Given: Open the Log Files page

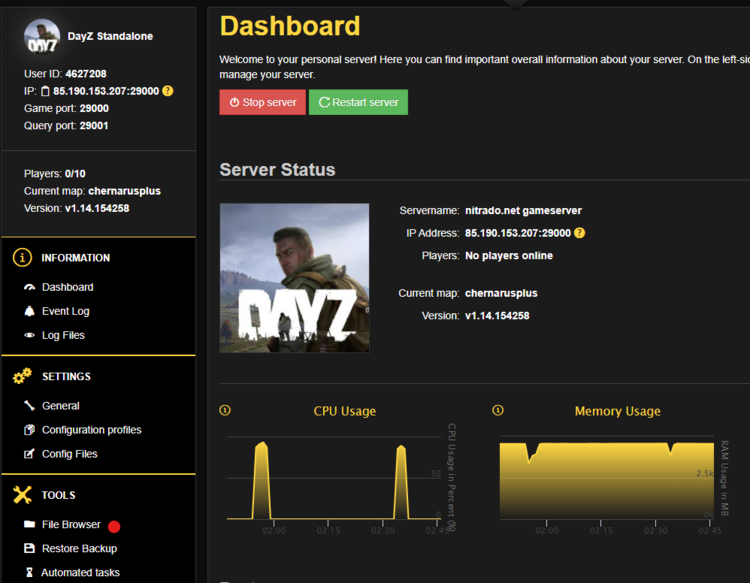Looking at the screenshot, I should [x=63, y=335].
